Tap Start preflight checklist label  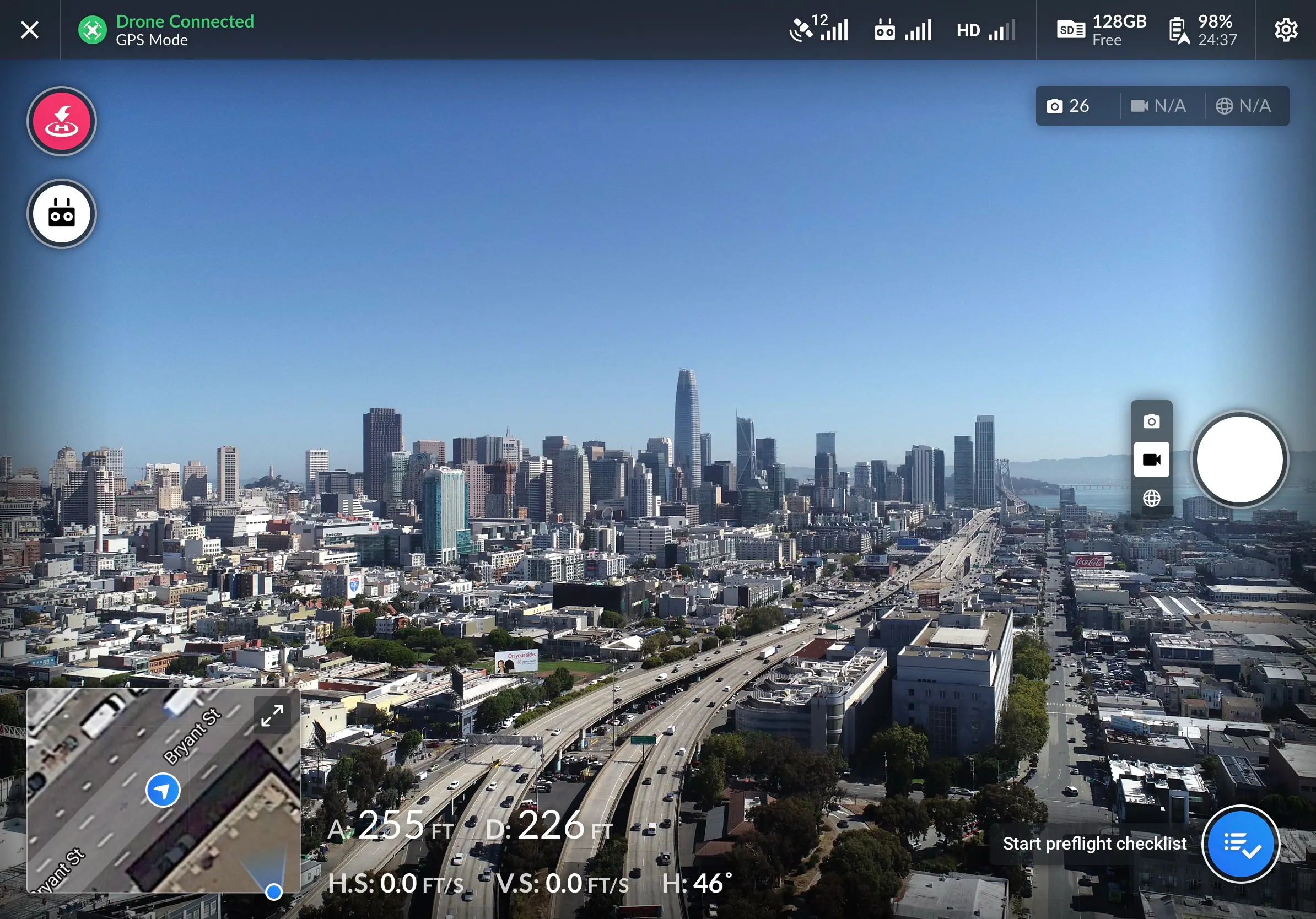coord(1094,844)
